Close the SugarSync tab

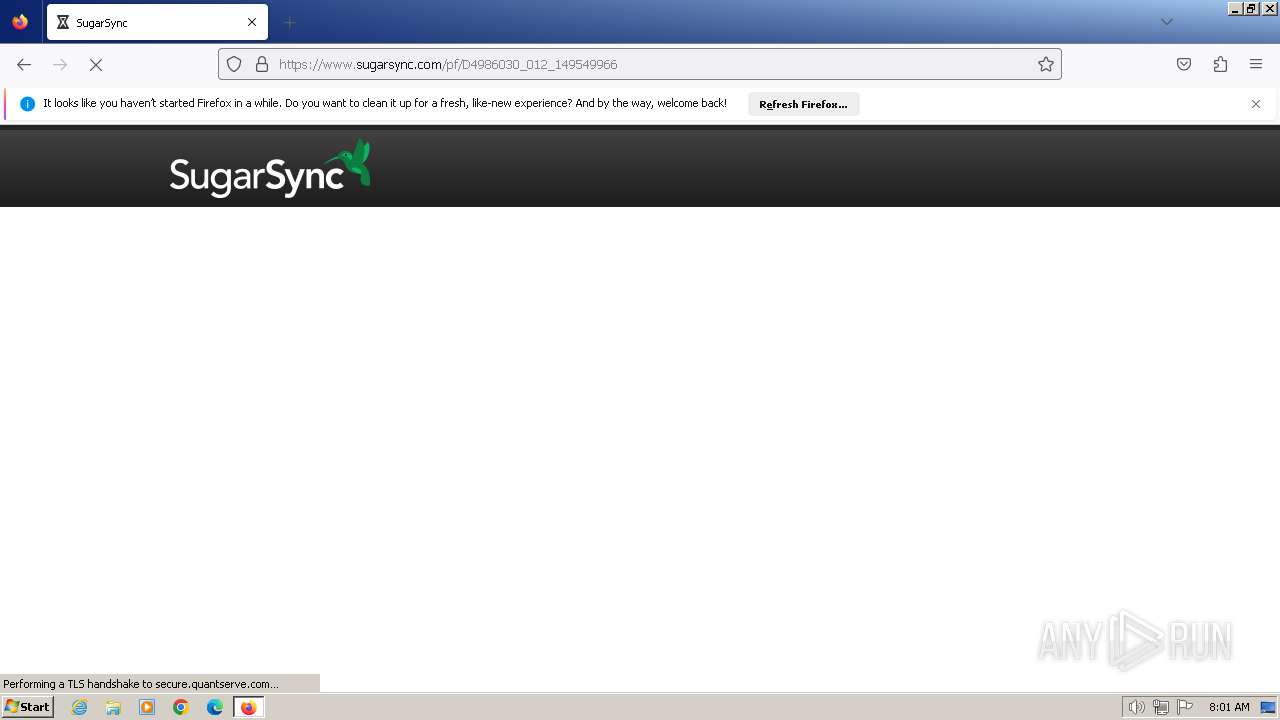[252, 22]
